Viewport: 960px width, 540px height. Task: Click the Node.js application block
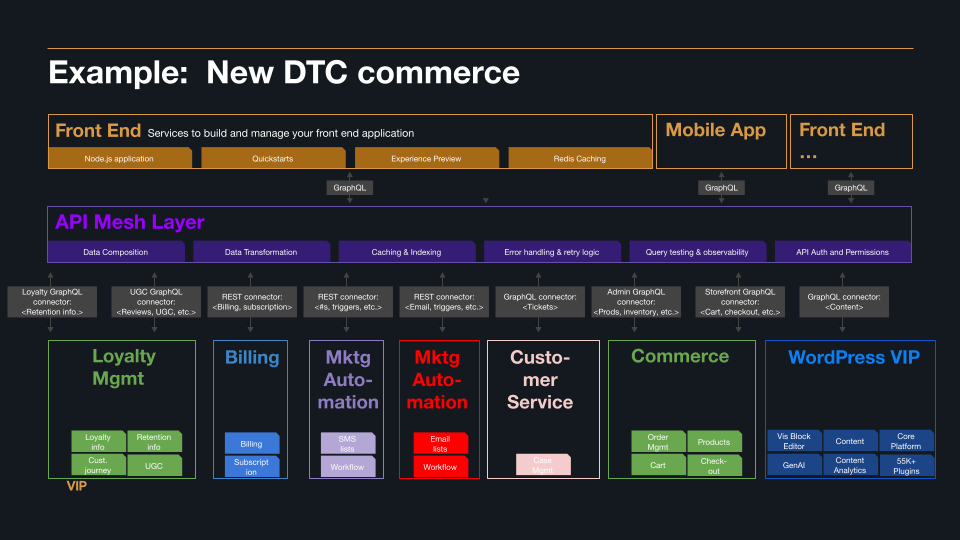120,158
